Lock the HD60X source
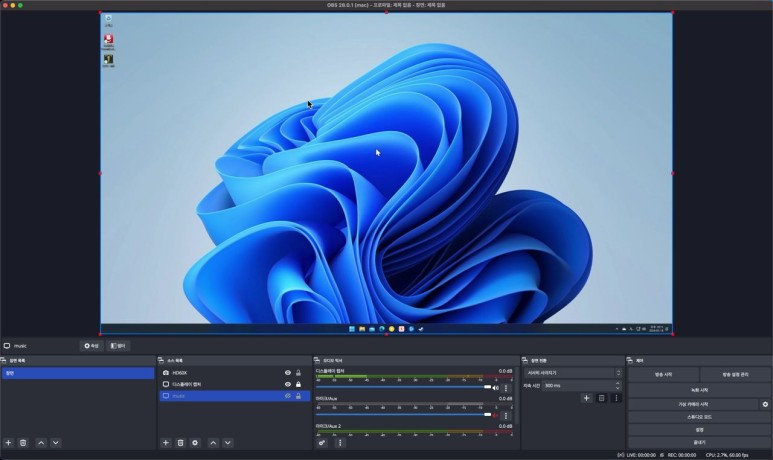773x460 pixels. tap(298, 373)
